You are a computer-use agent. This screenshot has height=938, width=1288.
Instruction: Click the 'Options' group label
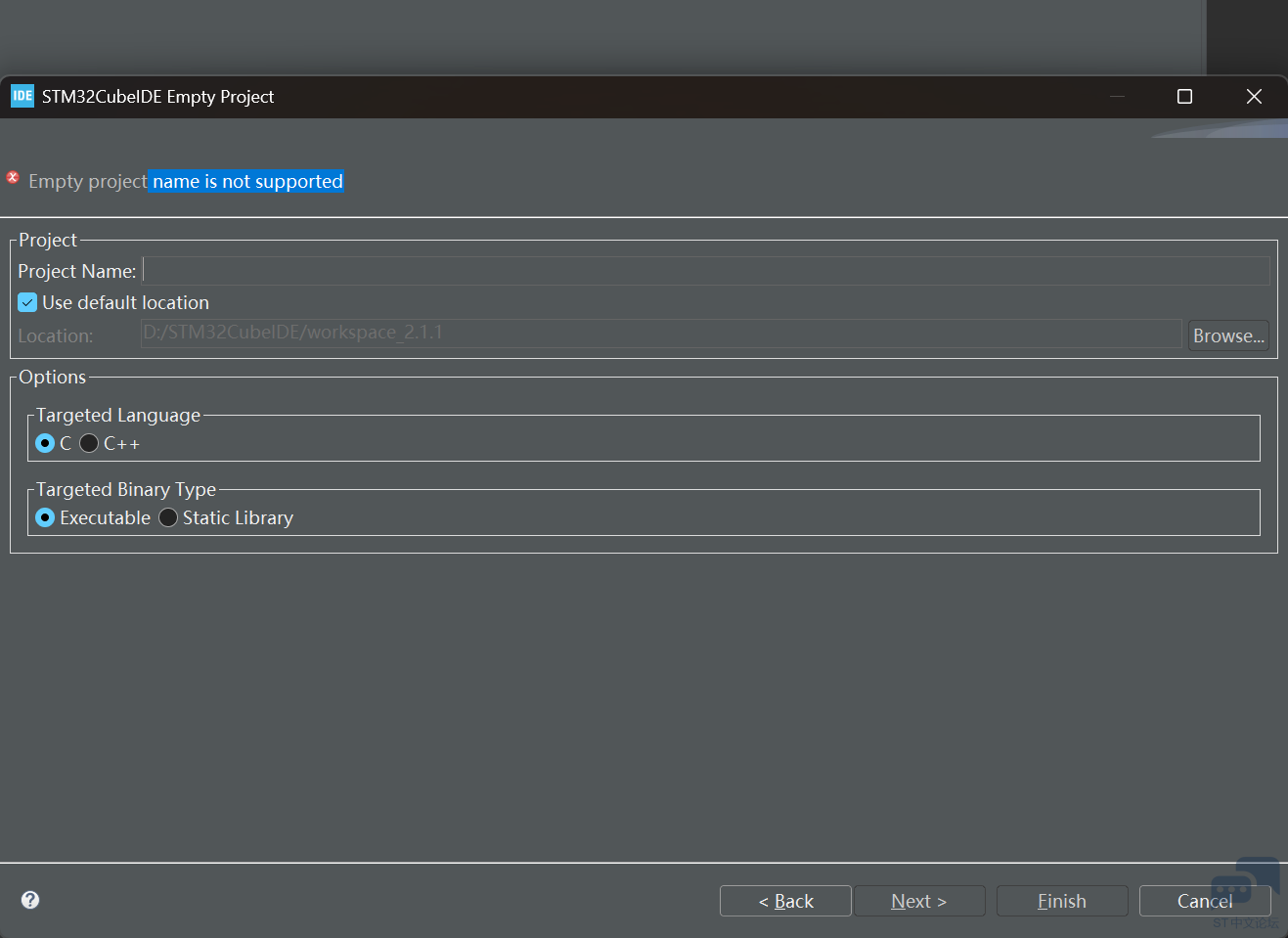click(53, 377)
